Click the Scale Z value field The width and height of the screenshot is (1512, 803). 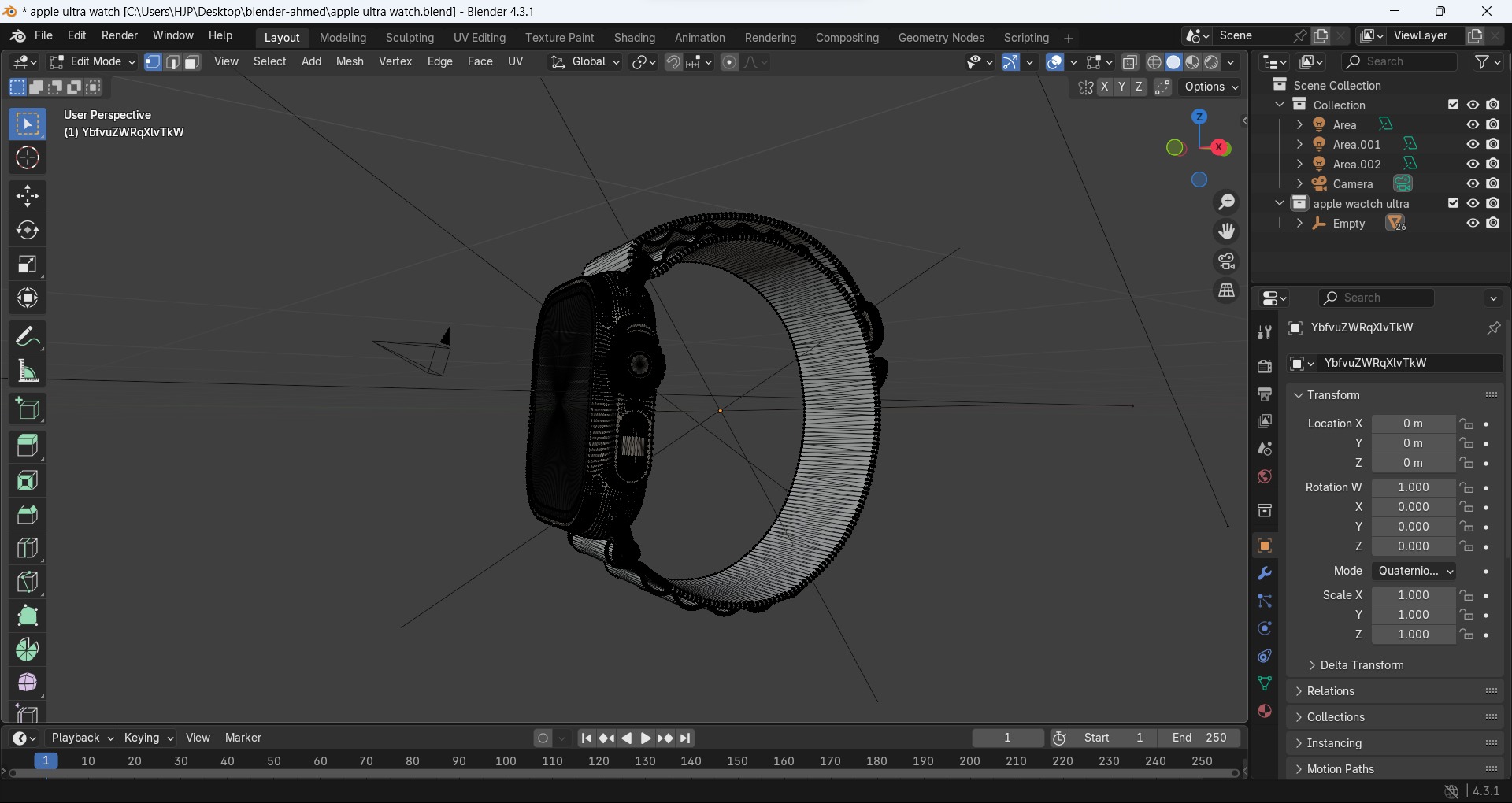click(1414, 635)
